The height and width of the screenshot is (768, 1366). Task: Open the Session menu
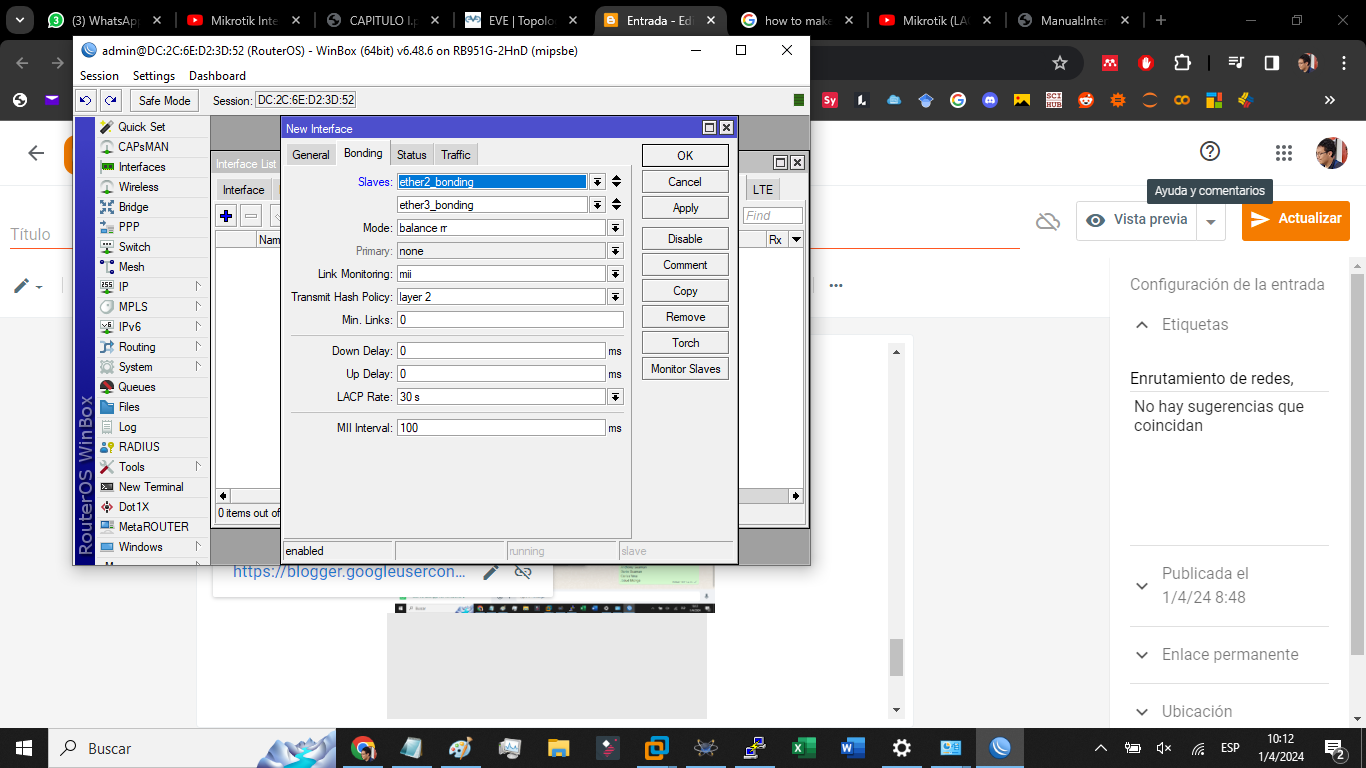[x=99, y=76]
